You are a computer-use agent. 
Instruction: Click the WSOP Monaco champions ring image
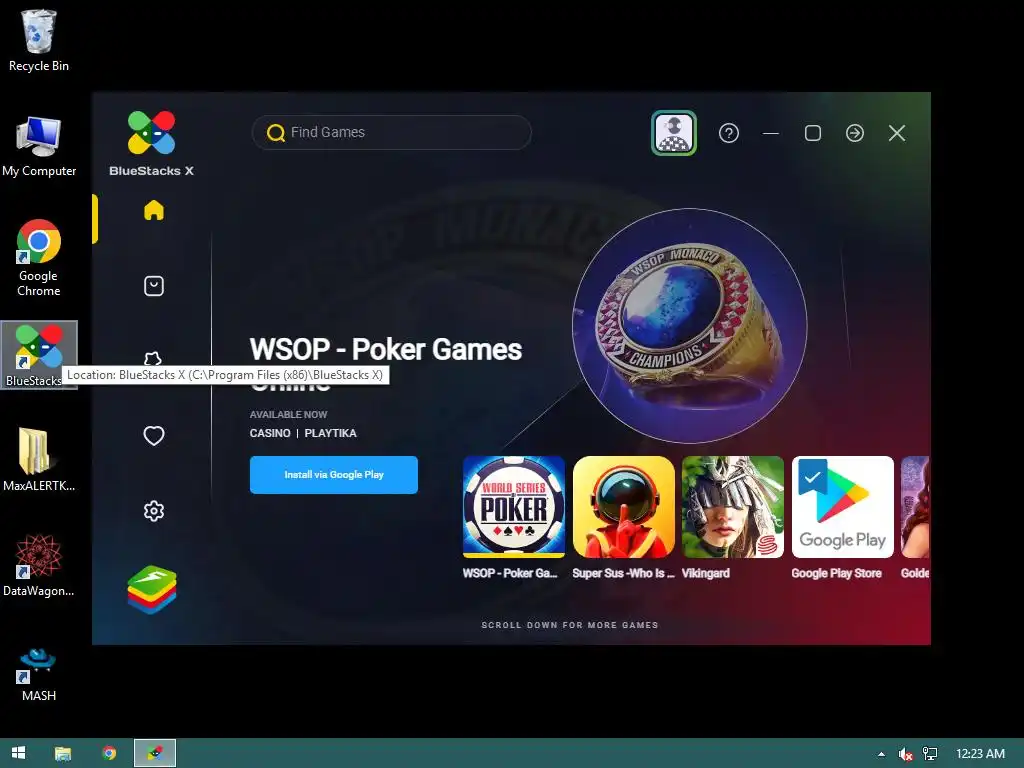tap(690, 325)
